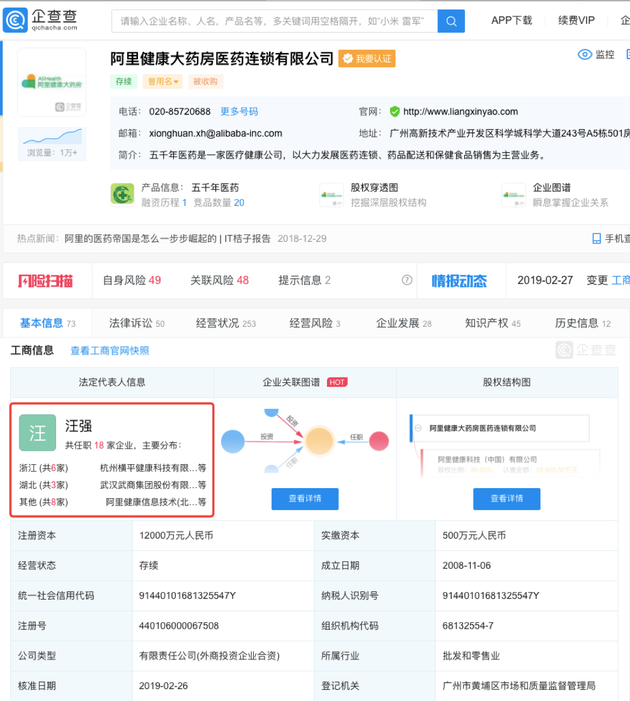Click the 企业图谱 icon
The width and height of the screenshot is (630, 701).
pos(514,194)
